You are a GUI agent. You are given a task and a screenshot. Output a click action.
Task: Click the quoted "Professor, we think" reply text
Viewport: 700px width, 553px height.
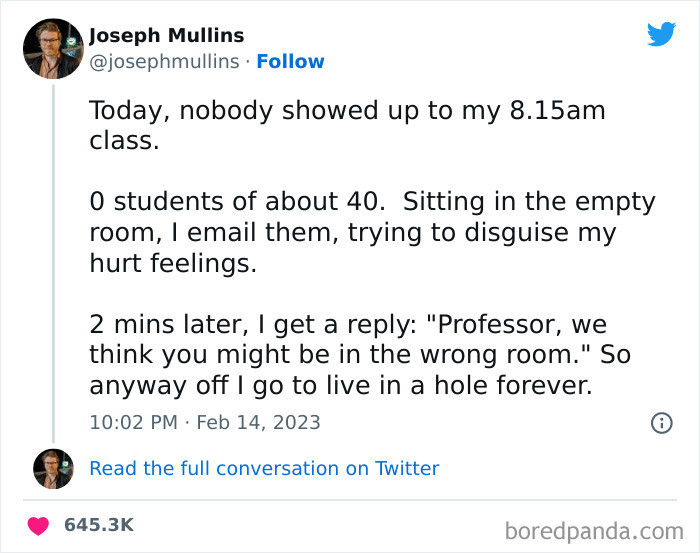pyautogui.click(x=520, y=326)
